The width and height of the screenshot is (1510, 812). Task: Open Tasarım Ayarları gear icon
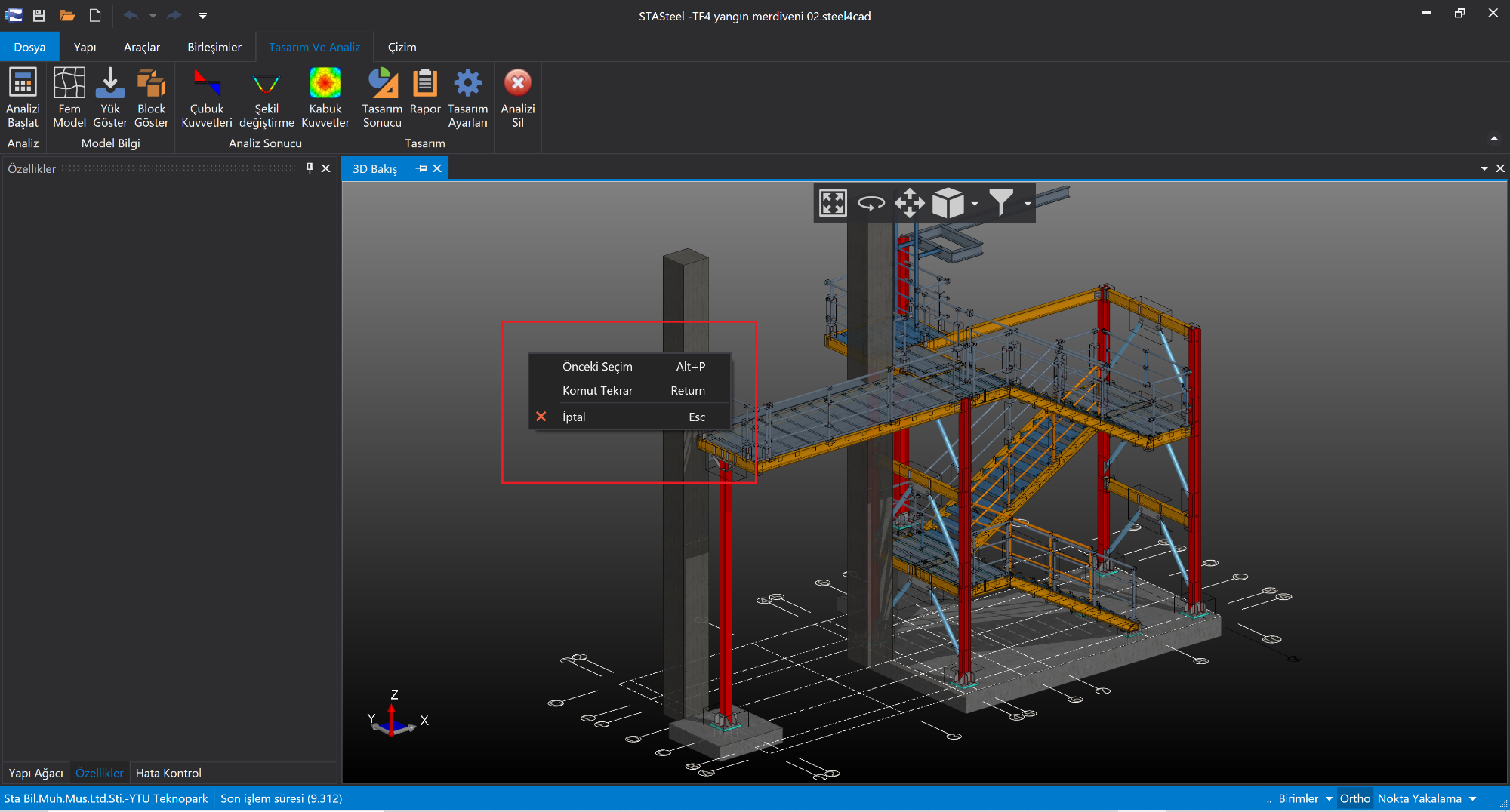click(x=467, y=84)
